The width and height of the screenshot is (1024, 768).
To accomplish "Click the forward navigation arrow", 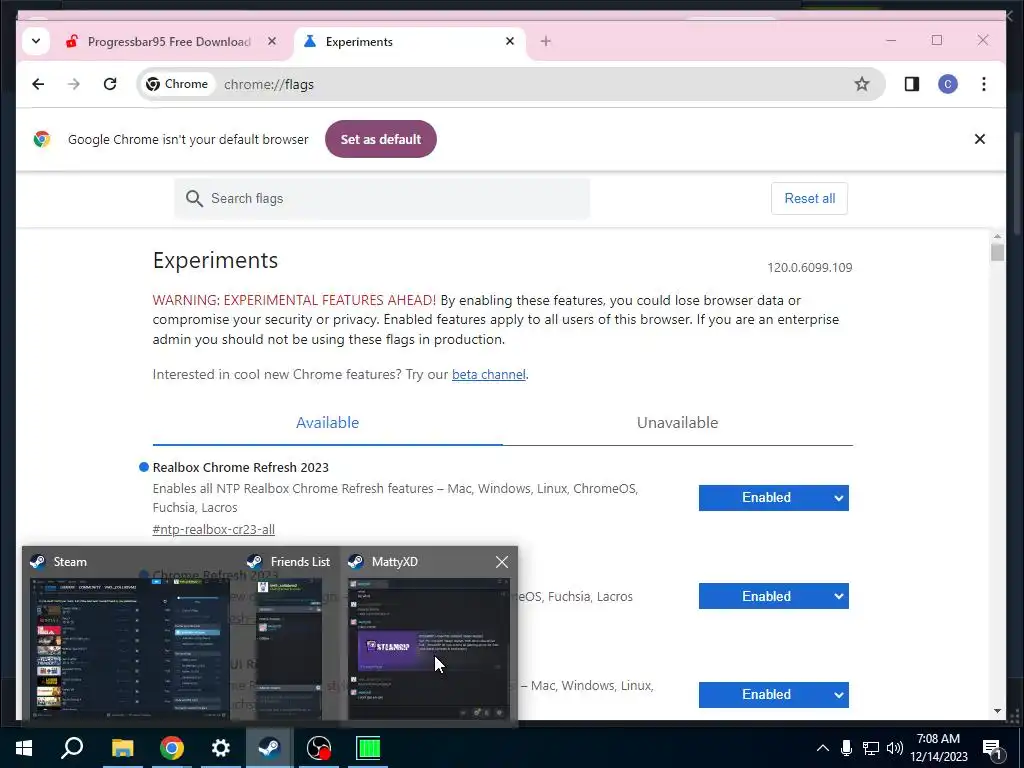I will pos(74,84).
